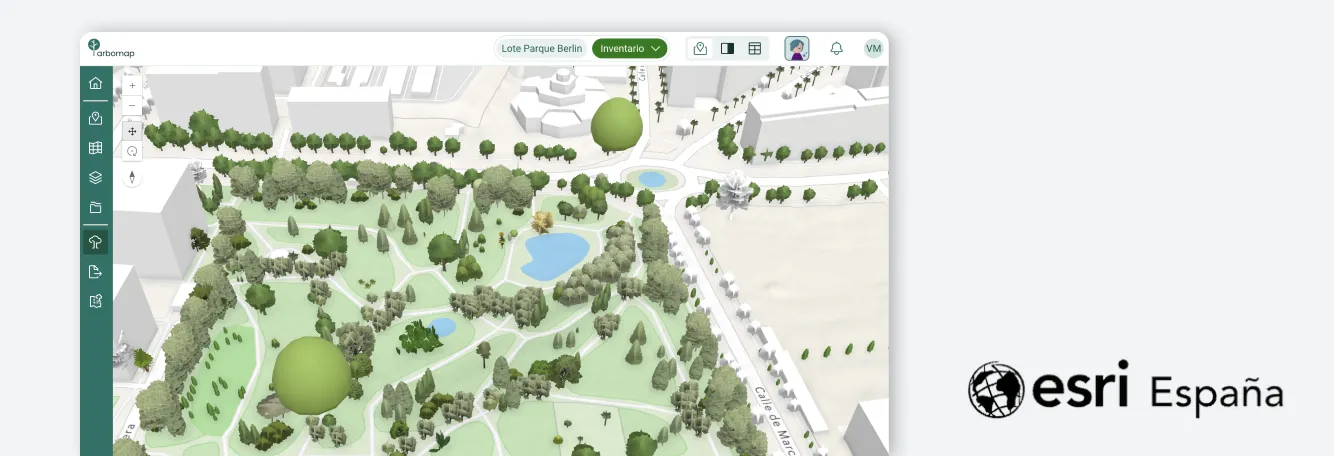Open the folder sidebar icon
The height and width of the screenshot is (456, 1334).
tap(96, 208)
